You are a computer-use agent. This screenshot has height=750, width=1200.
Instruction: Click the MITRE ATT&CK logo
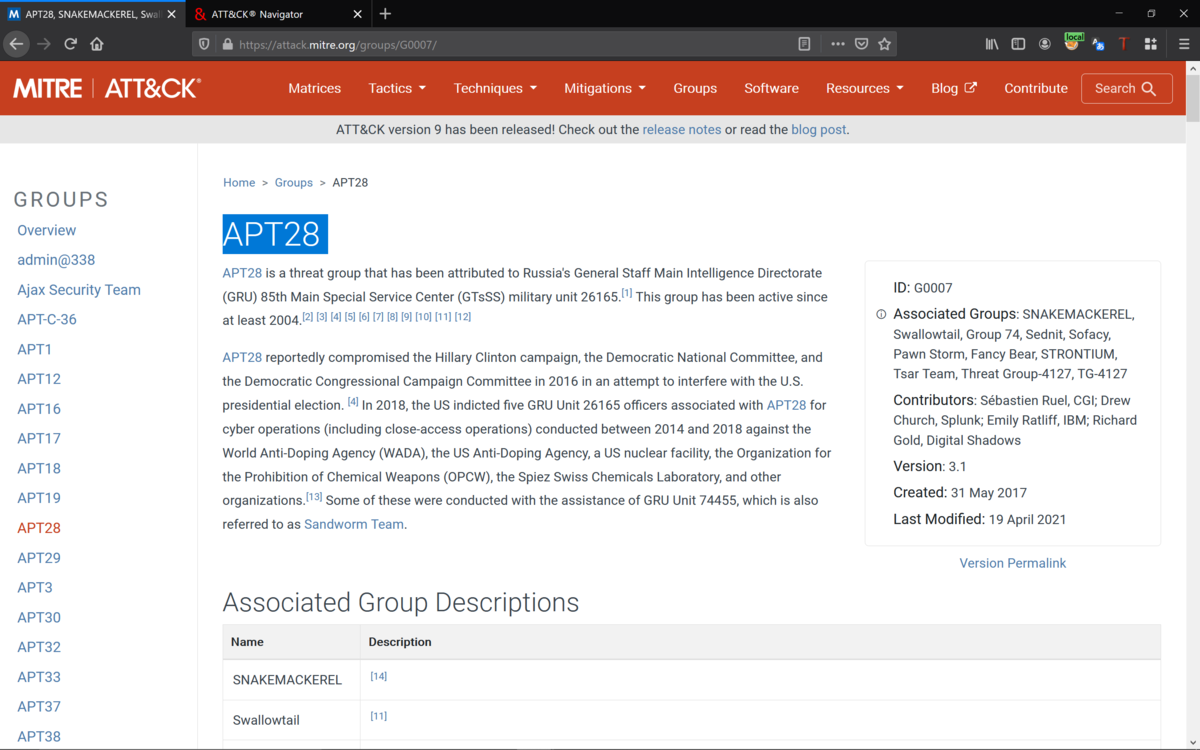point(107,88)
